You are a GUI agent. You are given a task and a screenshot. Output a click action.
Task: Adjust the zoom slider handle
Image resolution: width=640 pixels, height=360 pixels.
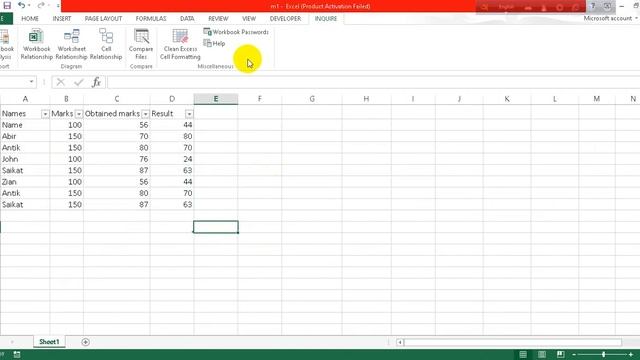pos(603,355)
